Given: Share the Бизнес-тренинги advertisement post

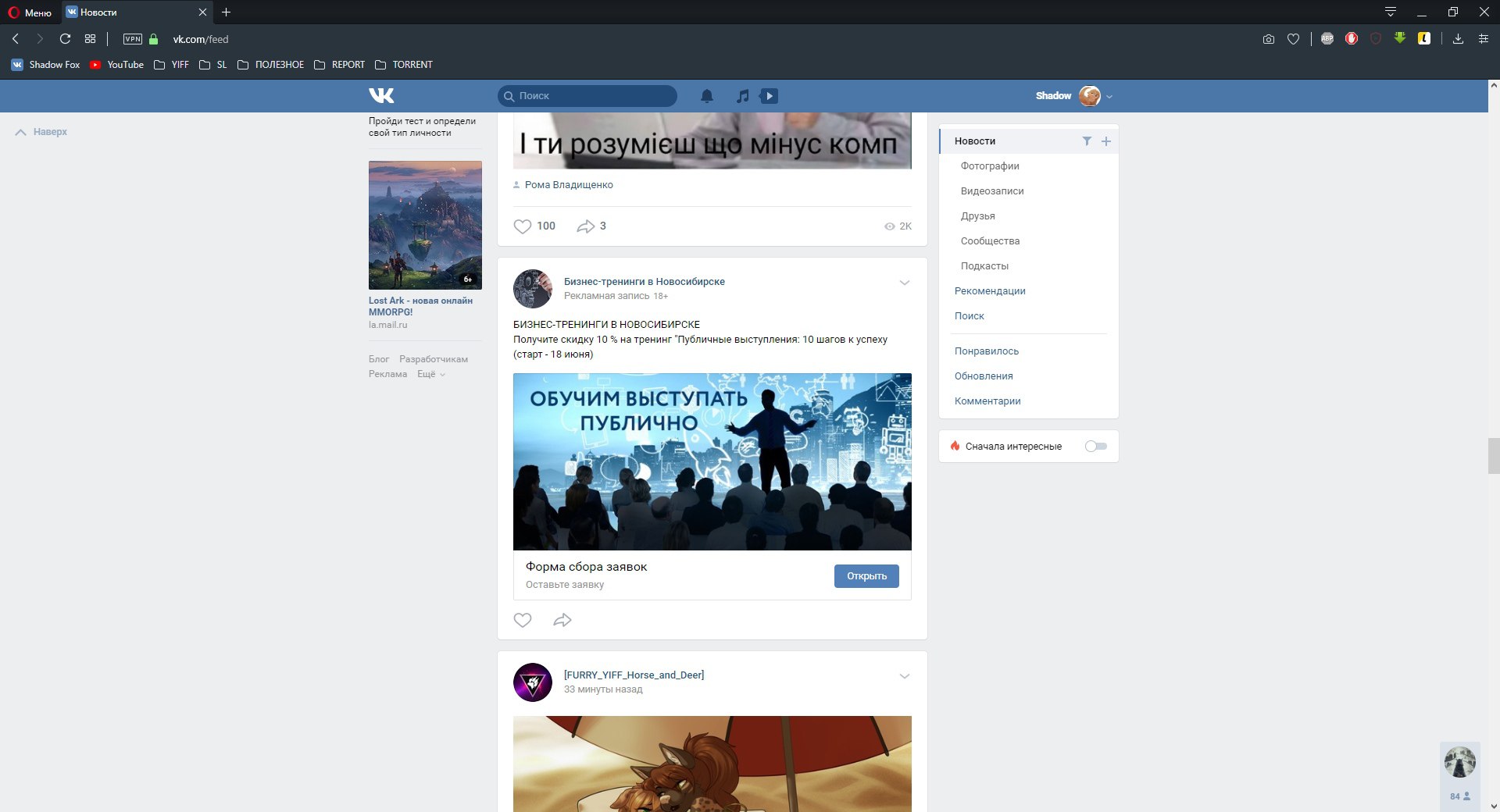Looking at the screenshot, I should click(x=562, y=620).
